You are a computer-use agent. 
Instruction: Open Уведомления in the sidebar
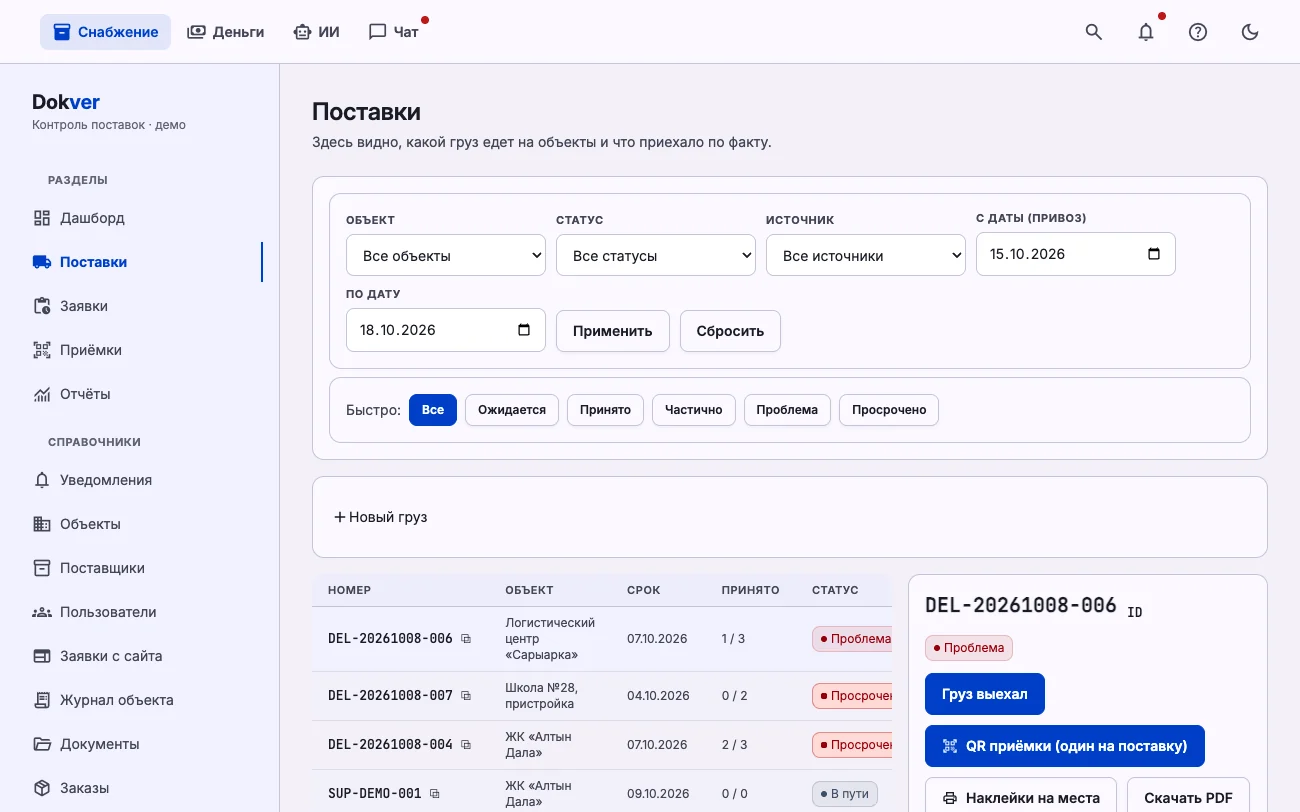pyautogui.click(x=140, y=480)
